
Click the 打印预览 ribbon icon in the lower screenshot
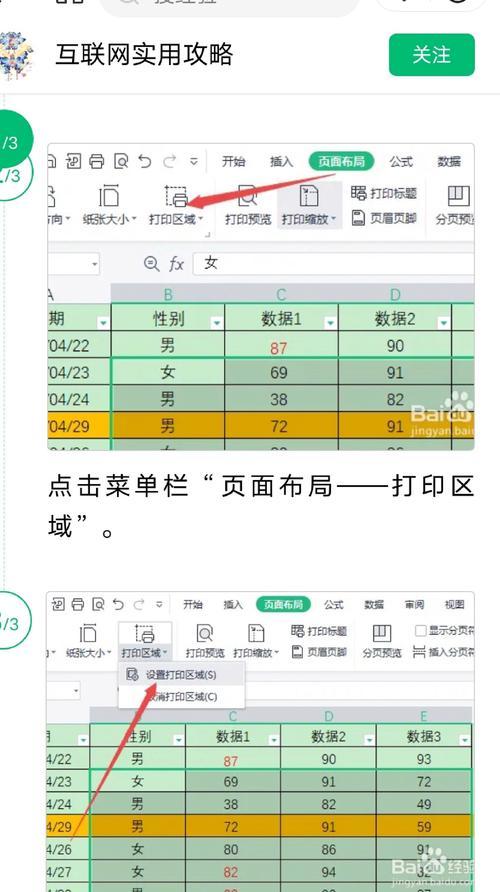[x=205, y=634]
